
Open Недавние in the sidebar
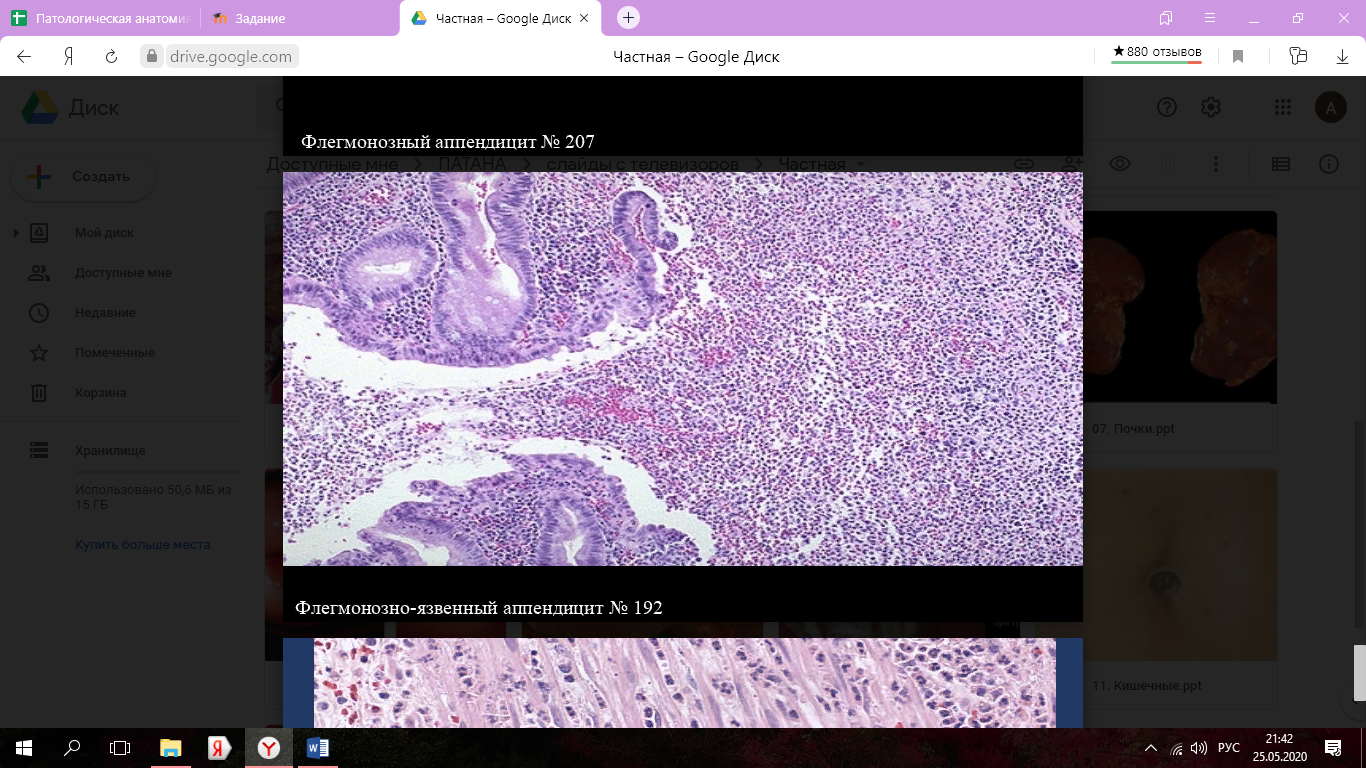pyautogui.click(x=105, y=313)
